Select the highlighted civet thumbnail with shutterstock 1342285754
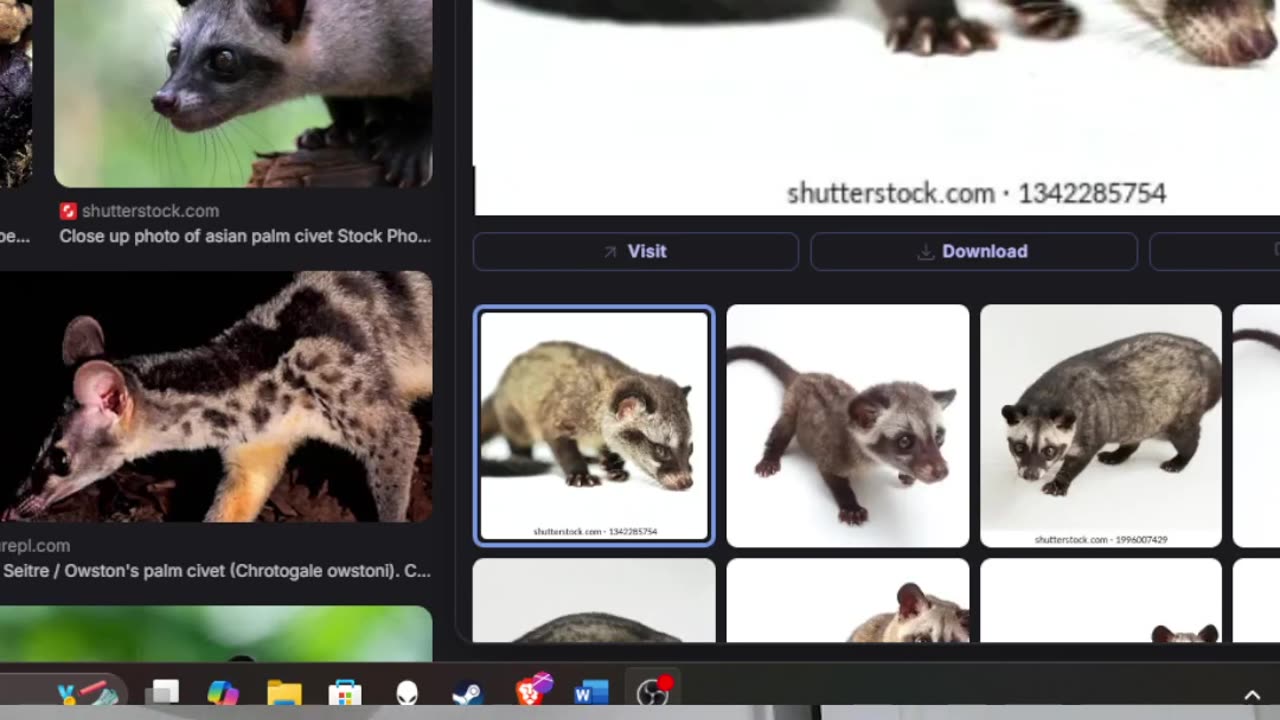The width and height of the screenshot is (1280, 720). tap(594, 425)
